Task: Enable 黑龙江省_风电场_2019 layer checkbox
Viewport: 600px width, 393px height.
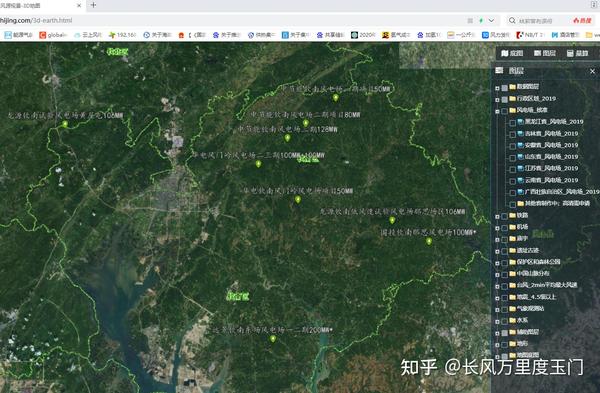Action: pyautogui.click(x=512, y=123)
